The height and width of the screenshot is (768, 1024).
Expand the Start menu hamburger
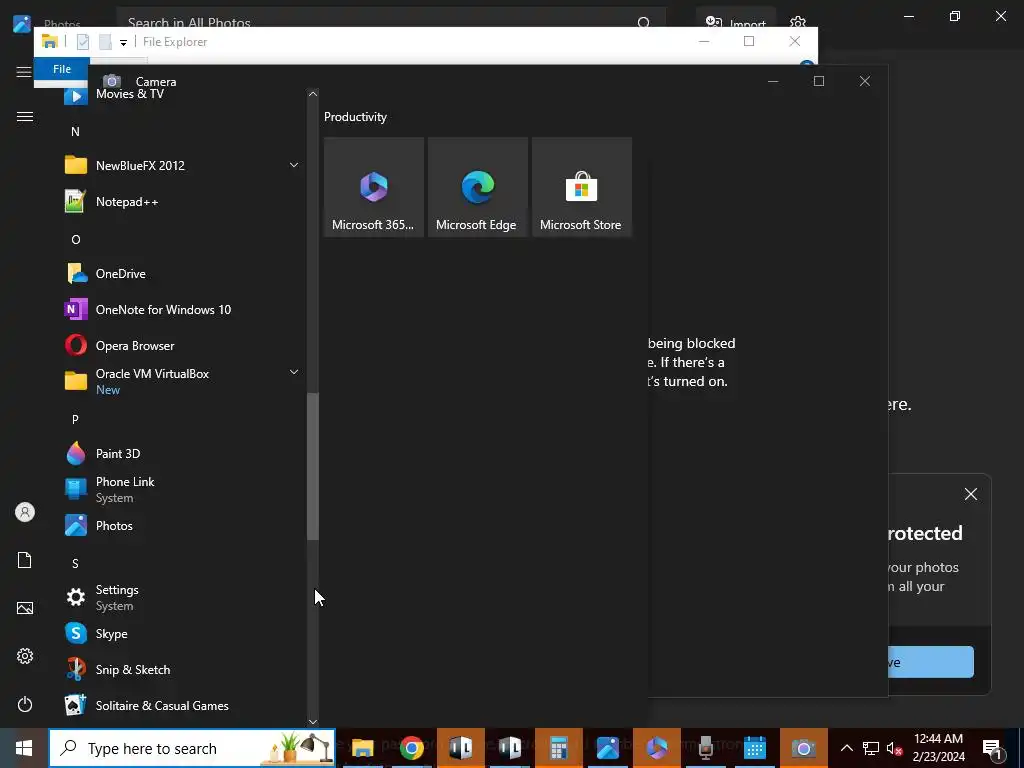pyautogui.click(x=25, y=116)
